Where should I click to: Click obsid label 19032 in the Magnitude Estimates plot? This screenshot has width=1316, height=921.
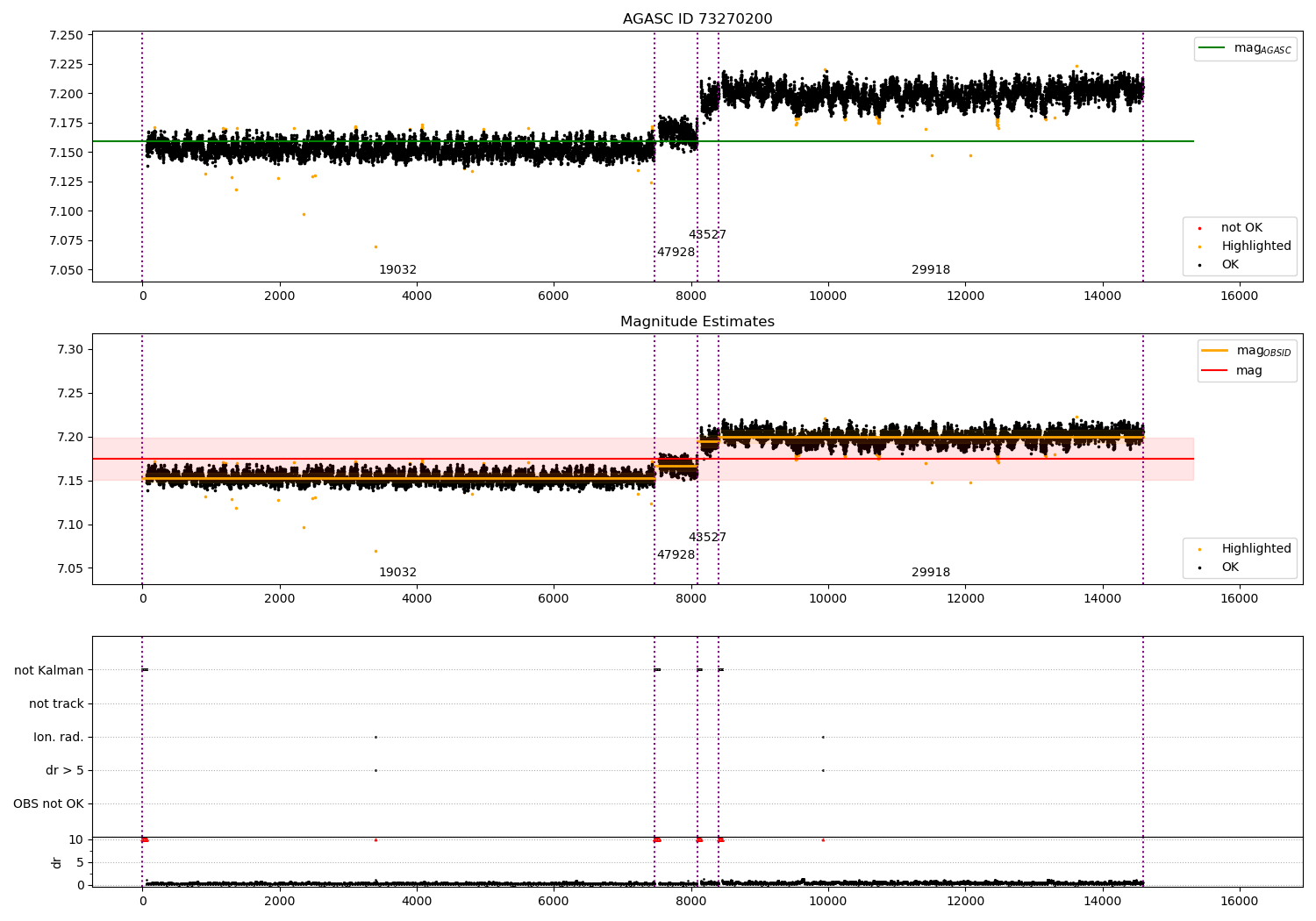point(398,573)
